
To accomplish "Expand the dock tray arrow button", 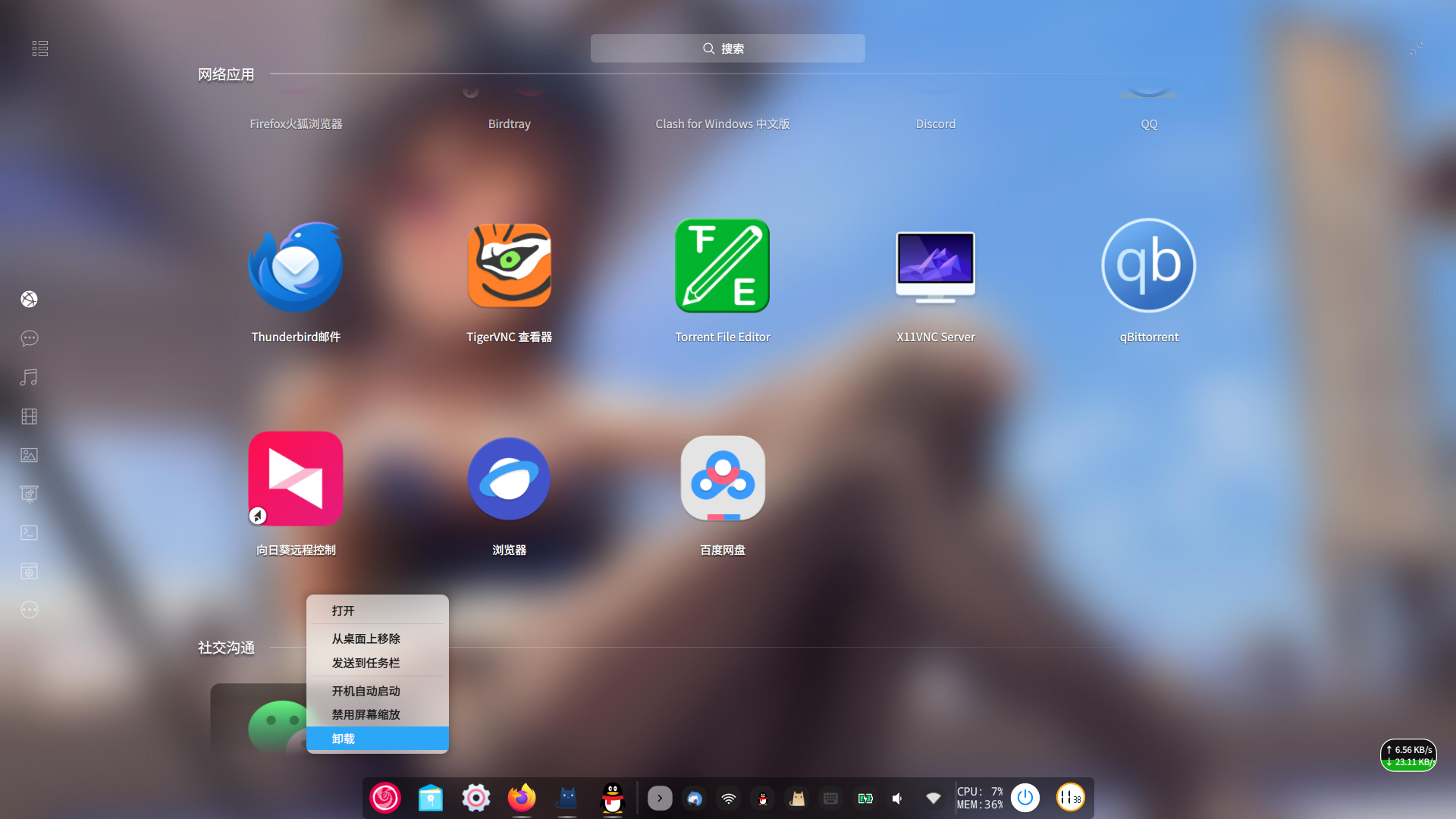I will pos(660,798).
